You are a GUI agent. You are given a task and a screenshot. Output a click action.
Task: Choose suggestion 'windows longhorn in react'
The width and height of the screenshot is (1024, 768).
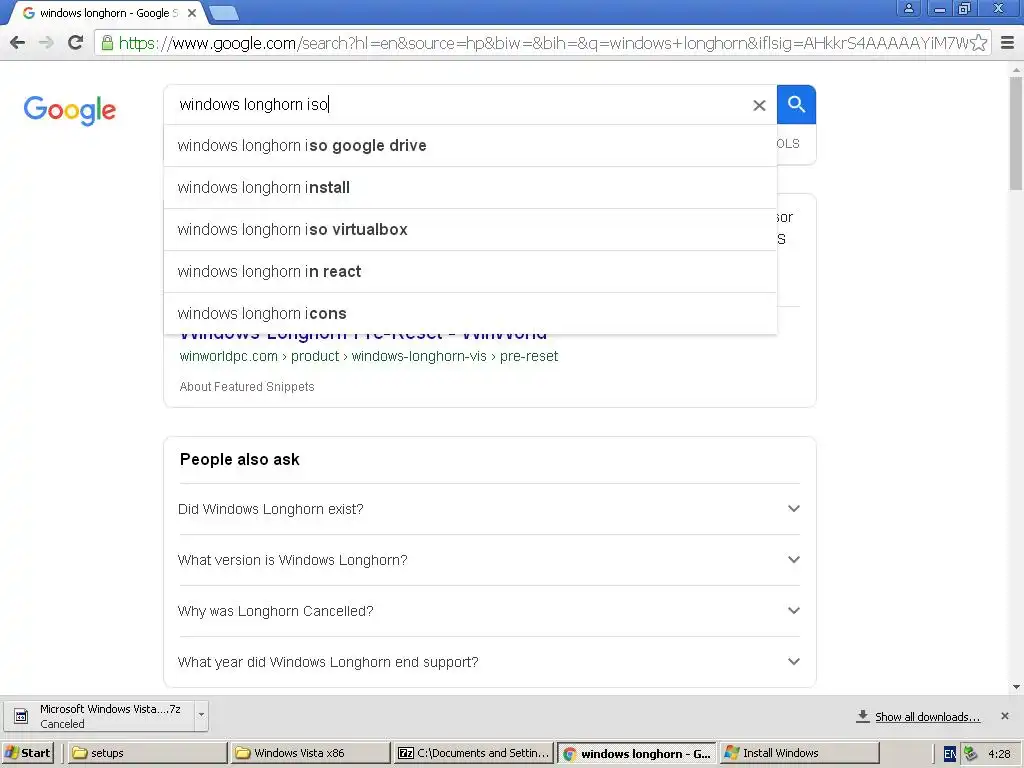point(470,271)
